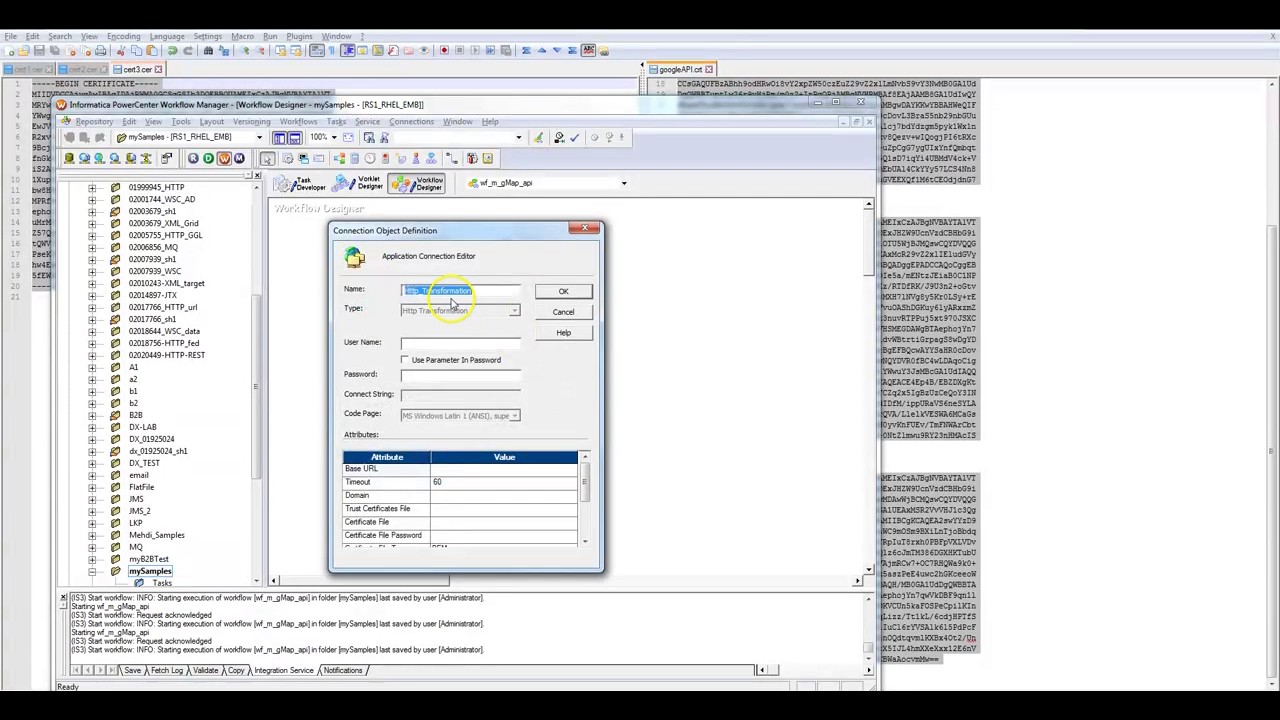
Task: Click the Password input field
Action: tap(460, 375)
